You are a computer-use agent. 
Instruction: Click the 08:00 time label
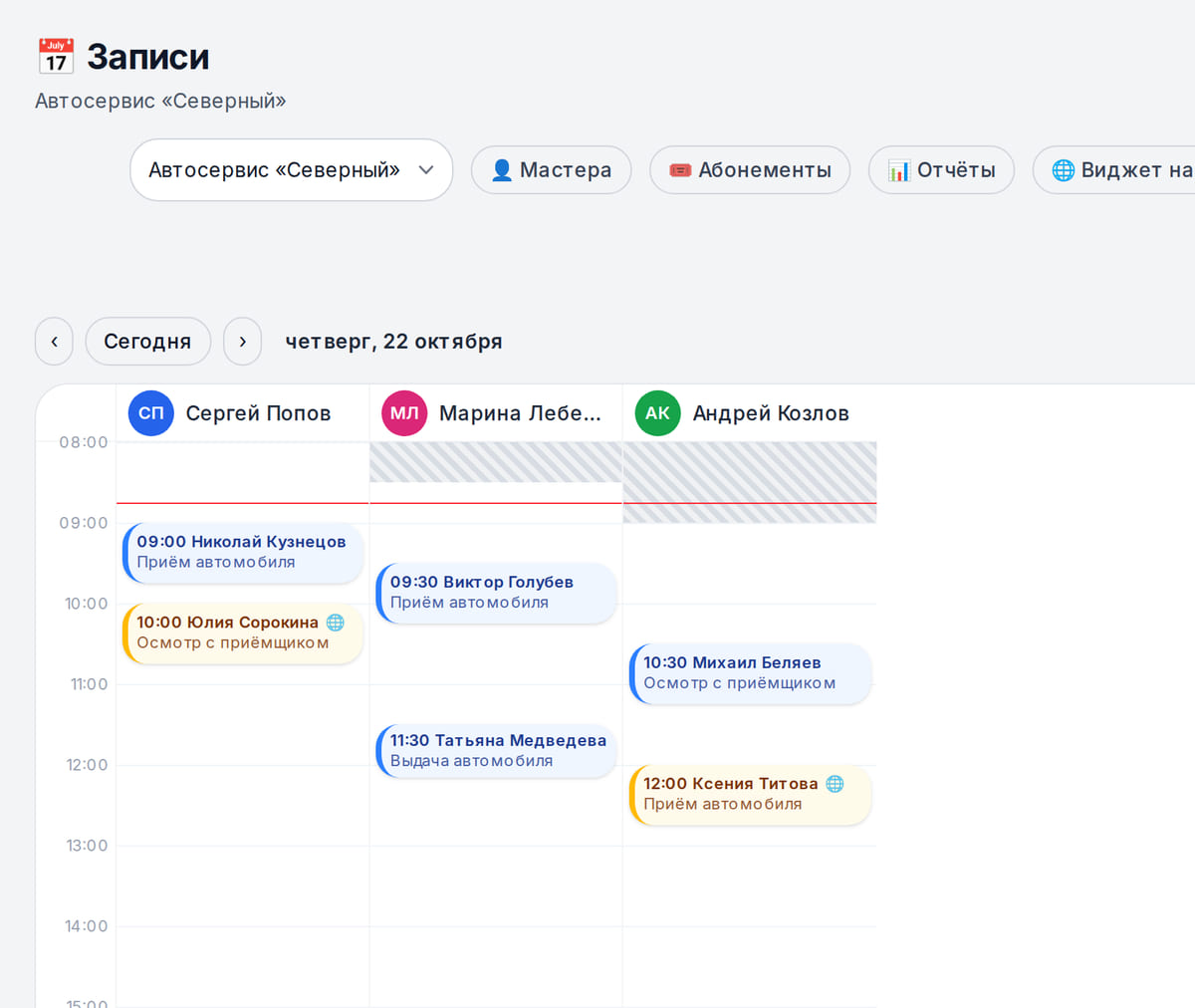point(84,442)
